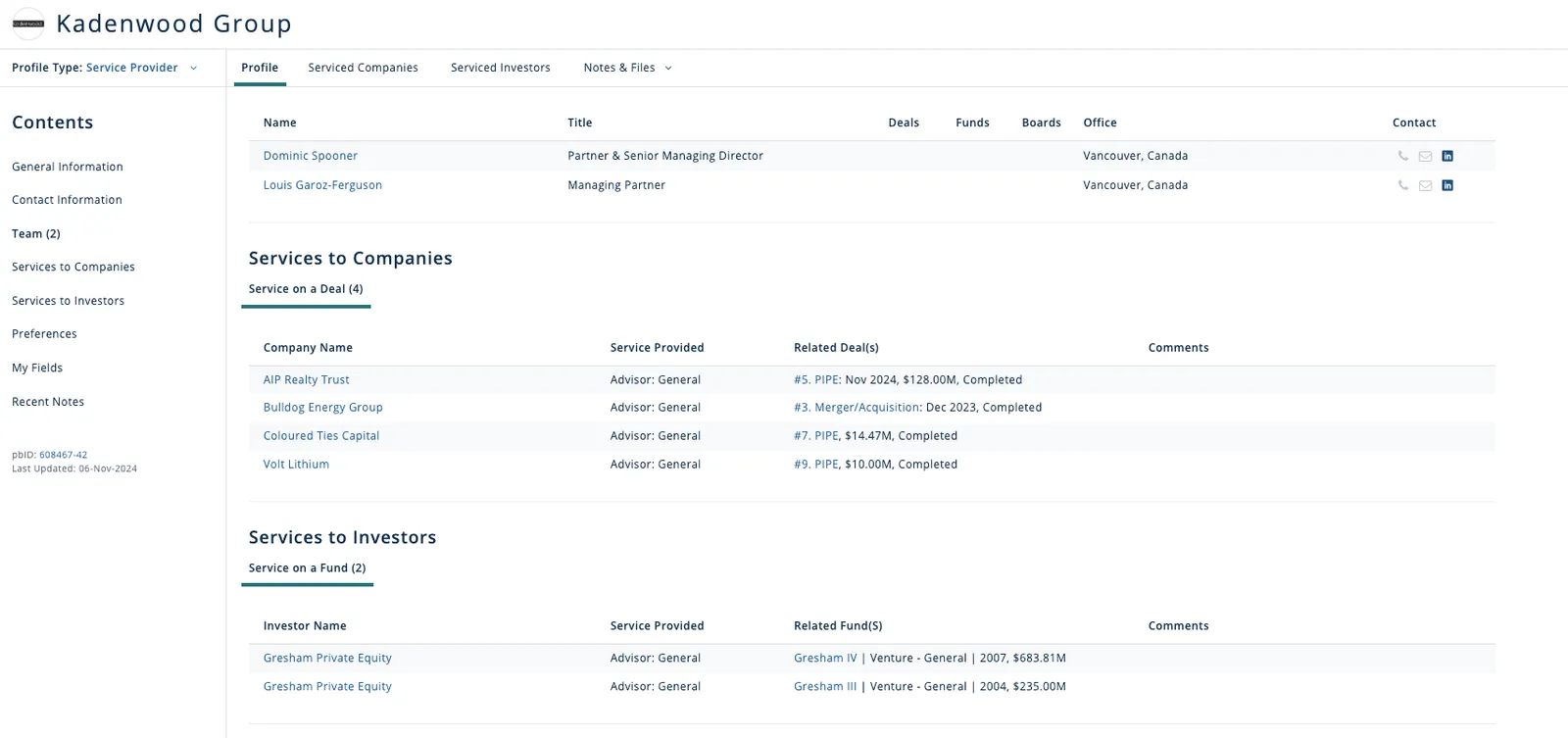Open Louis Garoz-Ferguson's LinkedIn icon
Image resolution: width=1568 pixels, height=738 pixels.
coord(1447,185)
